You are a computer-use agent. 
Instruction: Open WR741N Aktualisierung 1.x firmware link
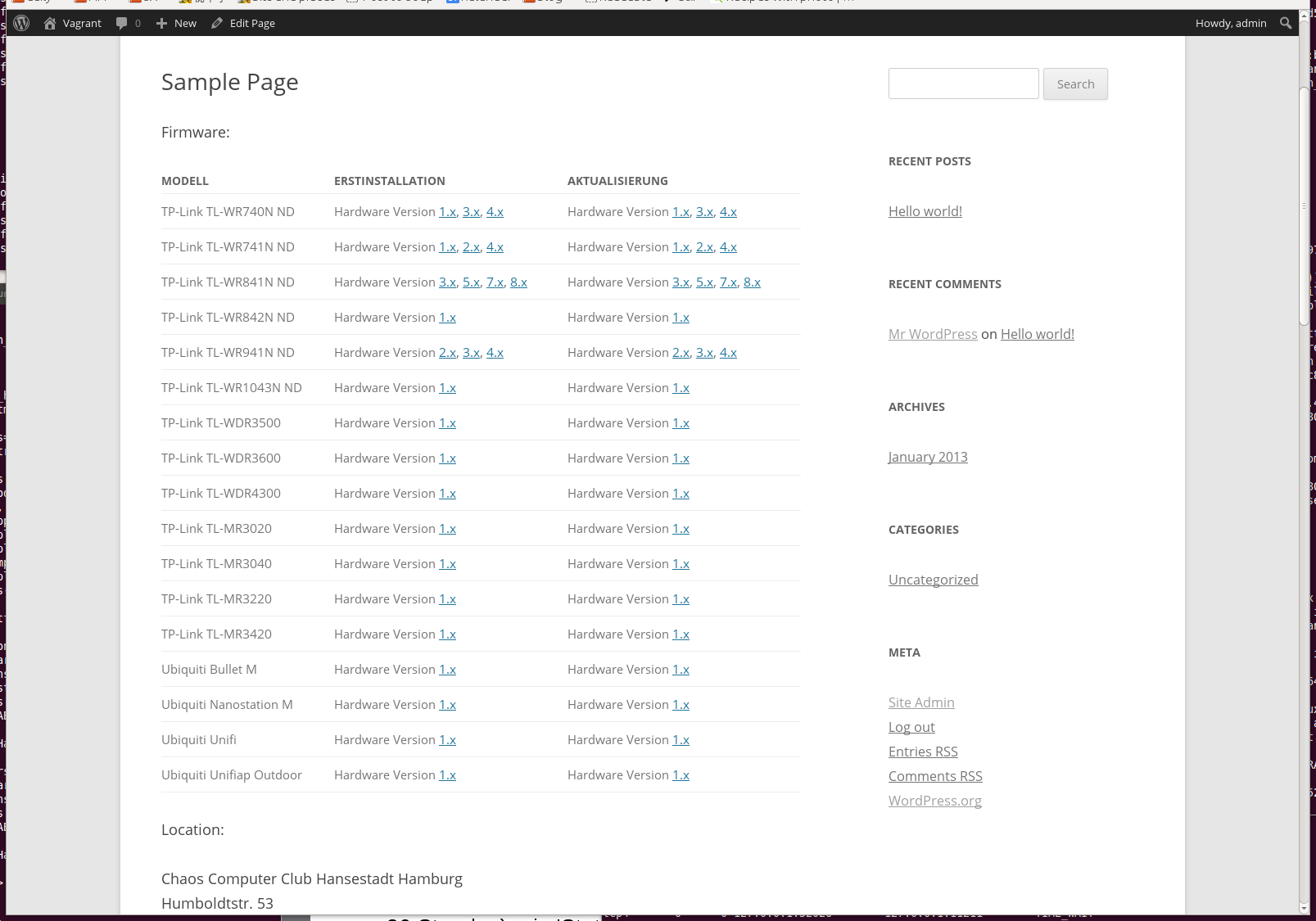[x=681, y=247]
